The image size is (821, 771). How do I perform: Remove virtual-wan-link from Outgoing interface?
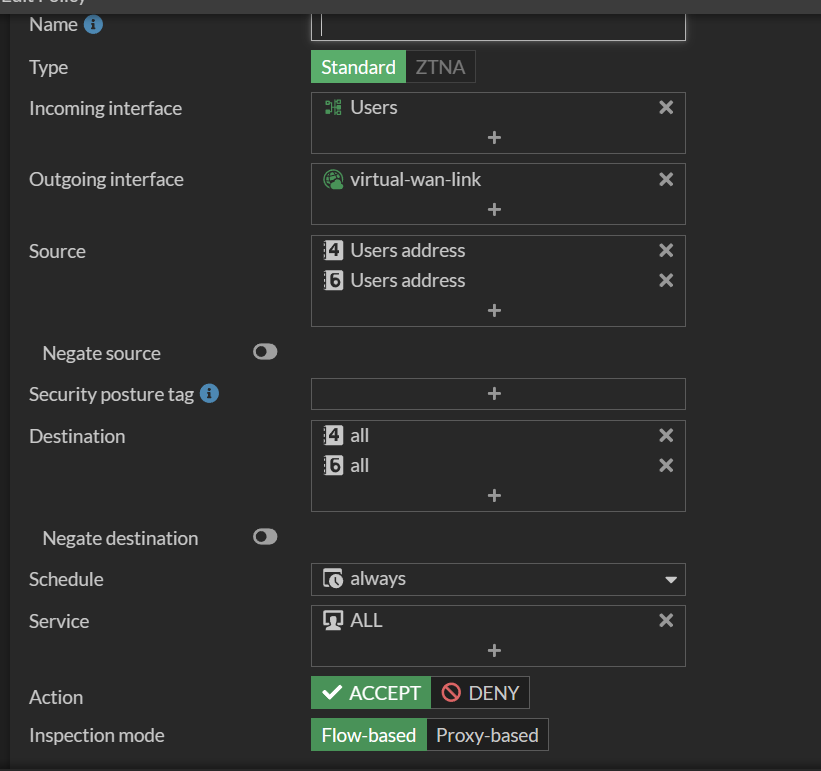[x=666, y=180]
